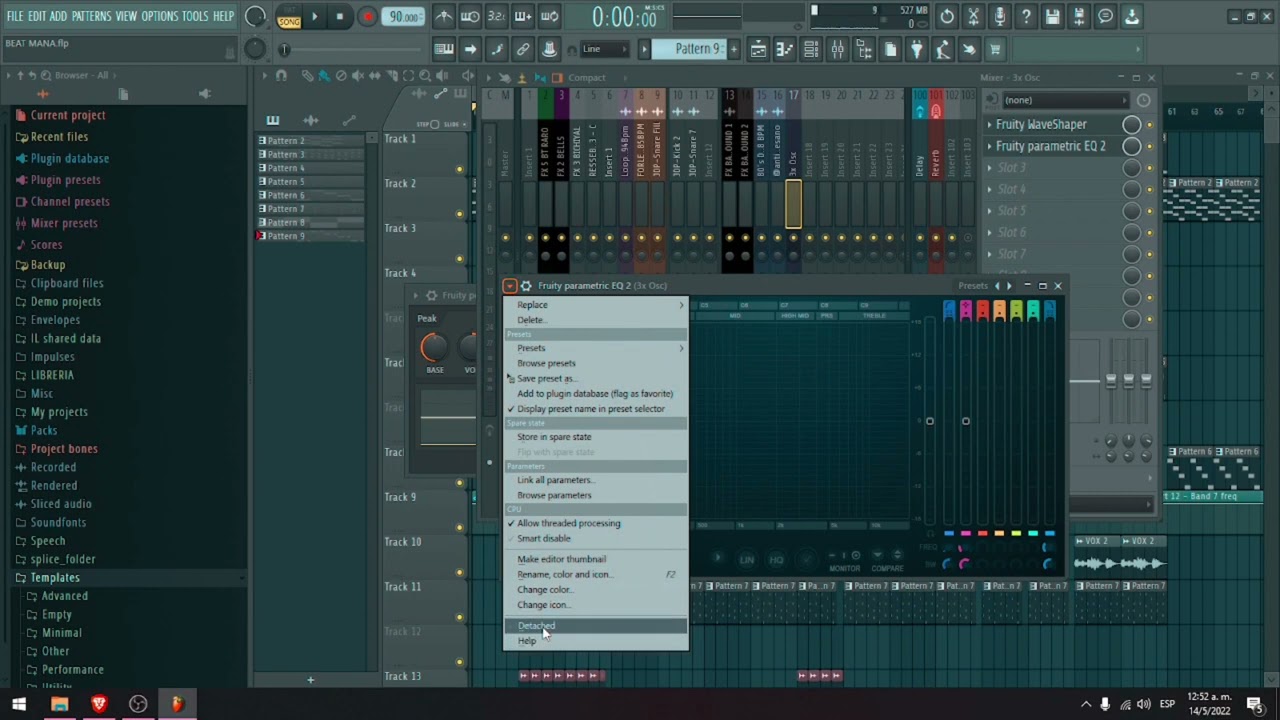
Task: Click Windows Start button on taskbar
Action: click(x=19, y=704)
